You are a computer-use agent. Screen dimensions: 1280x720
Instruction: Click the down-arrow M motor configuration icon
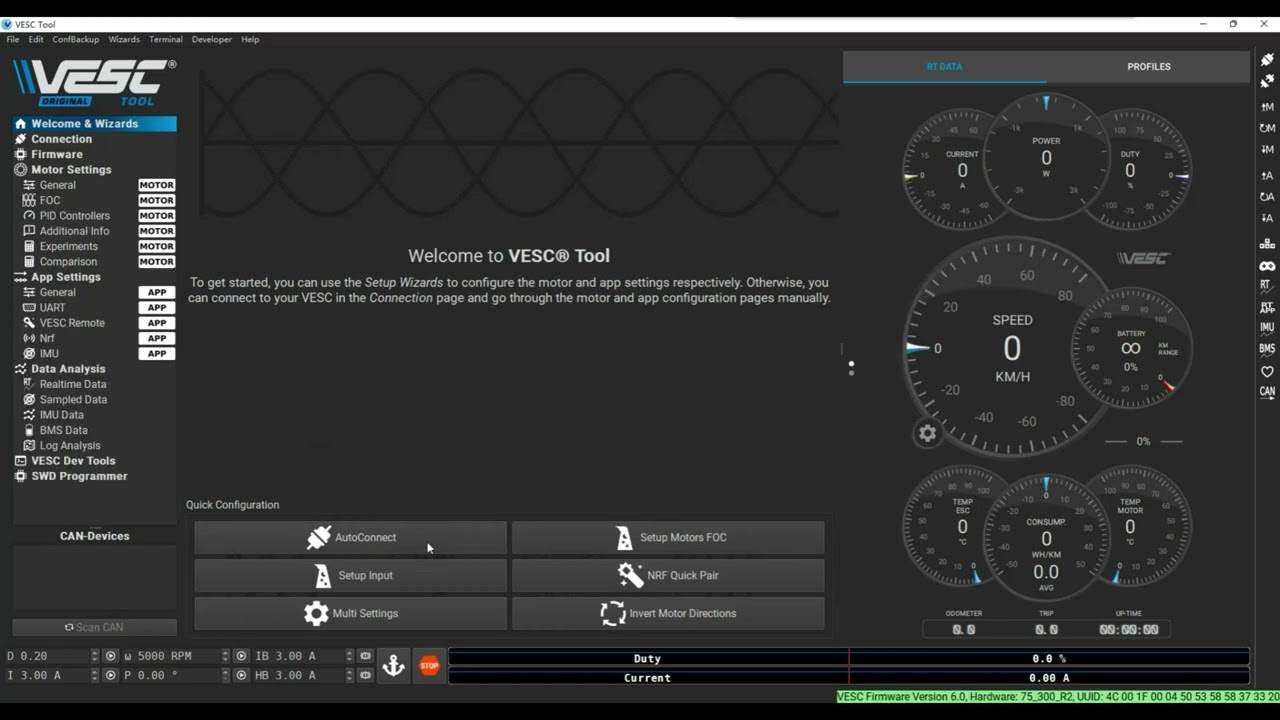tap(1267, 150)
